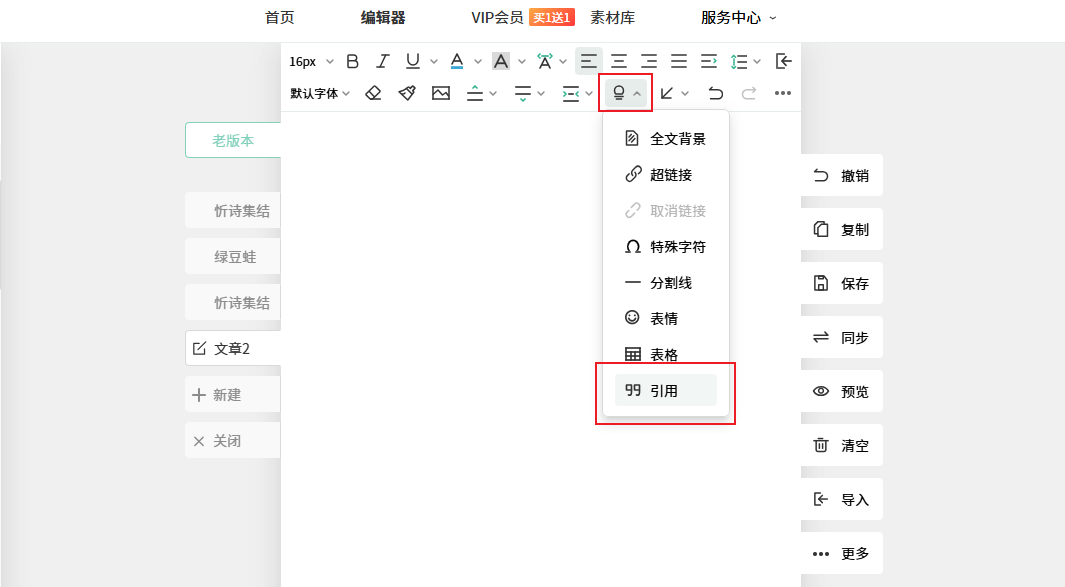The width and height of the screenshot is (1065, 587).
Task: Justify text on both sides
Action: pos(679,62)
